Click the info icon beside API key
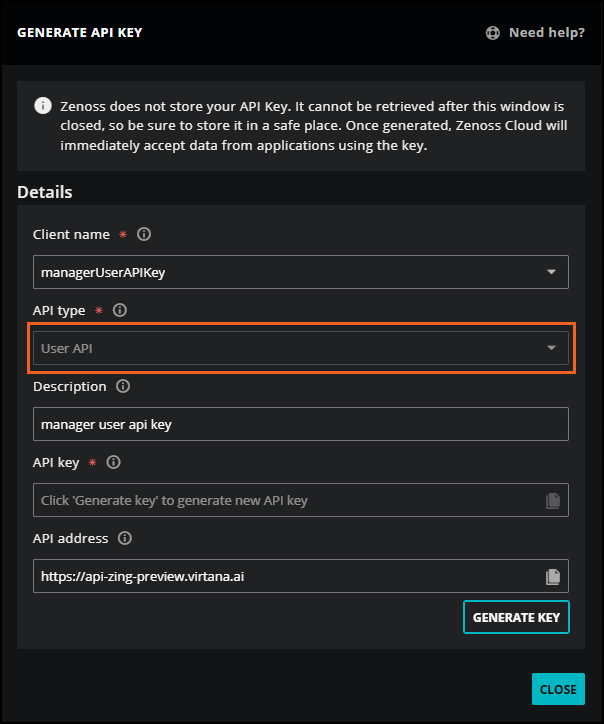604x724 pixels. (114, 463)
